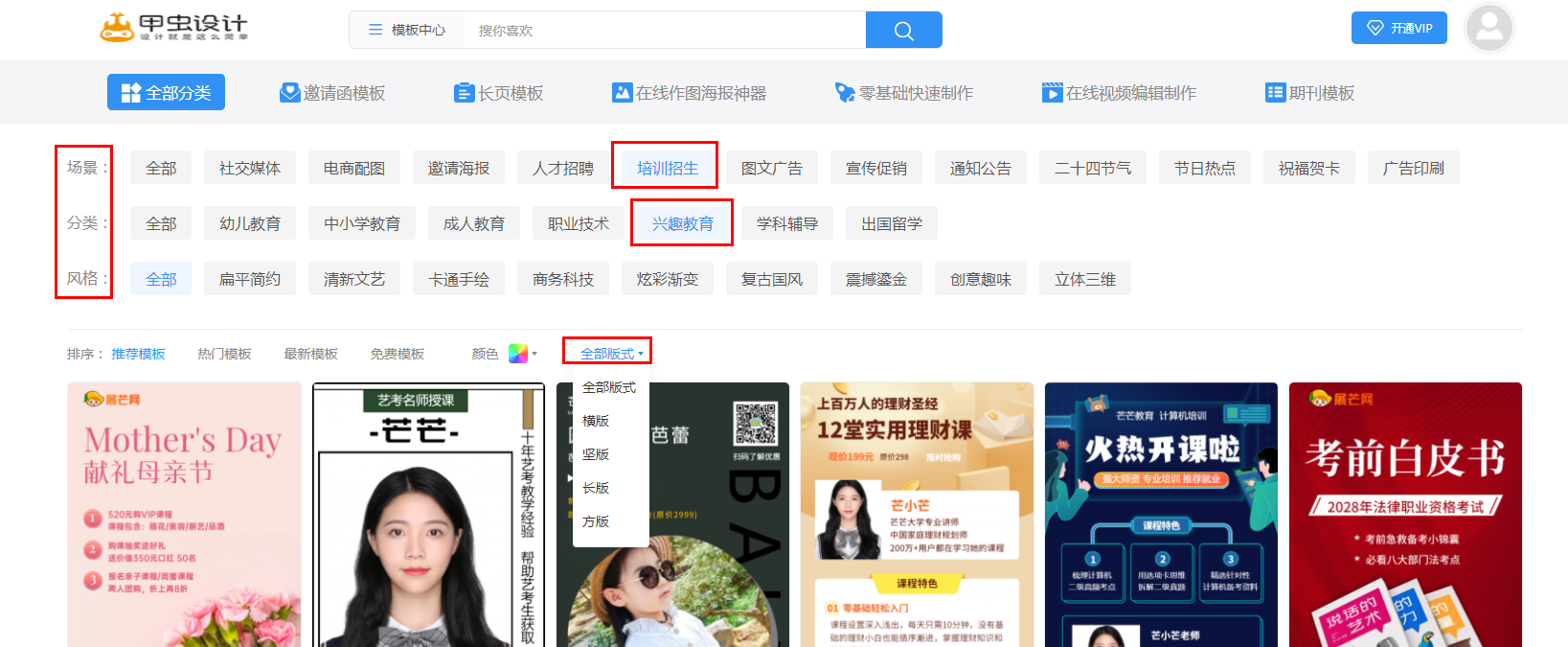
Task: Select the 社交媒体 scene filter
Action: pyautogui.click(x=250, y=168)
